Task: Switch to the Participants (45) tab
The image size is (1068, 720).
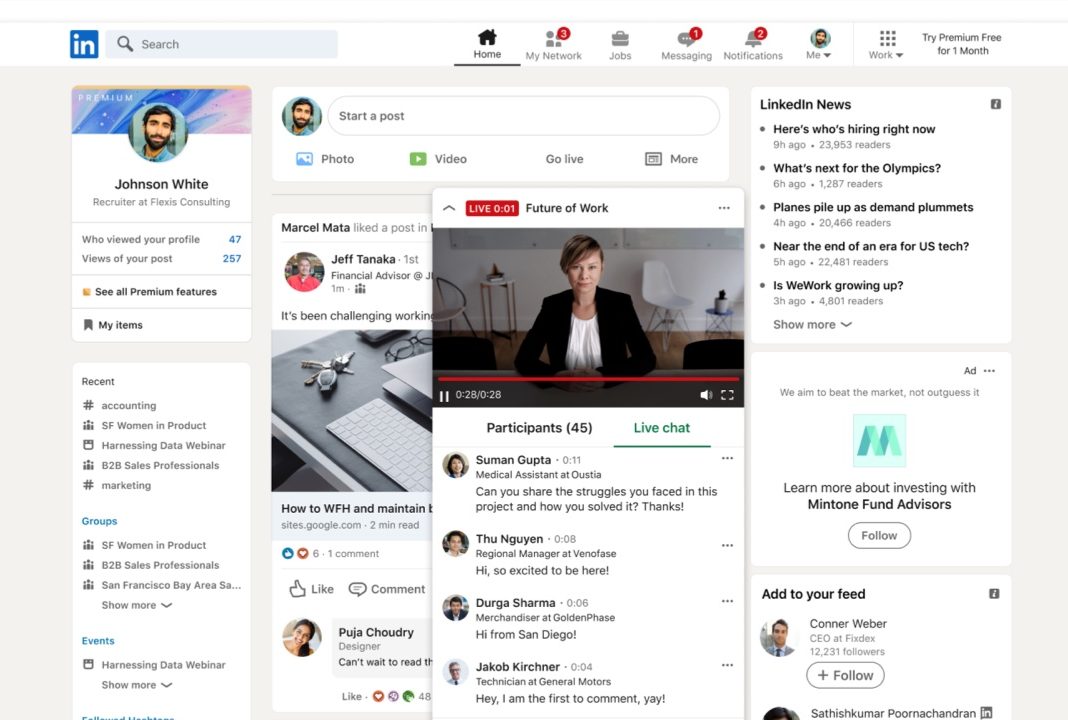Action: tap(539, 428)
